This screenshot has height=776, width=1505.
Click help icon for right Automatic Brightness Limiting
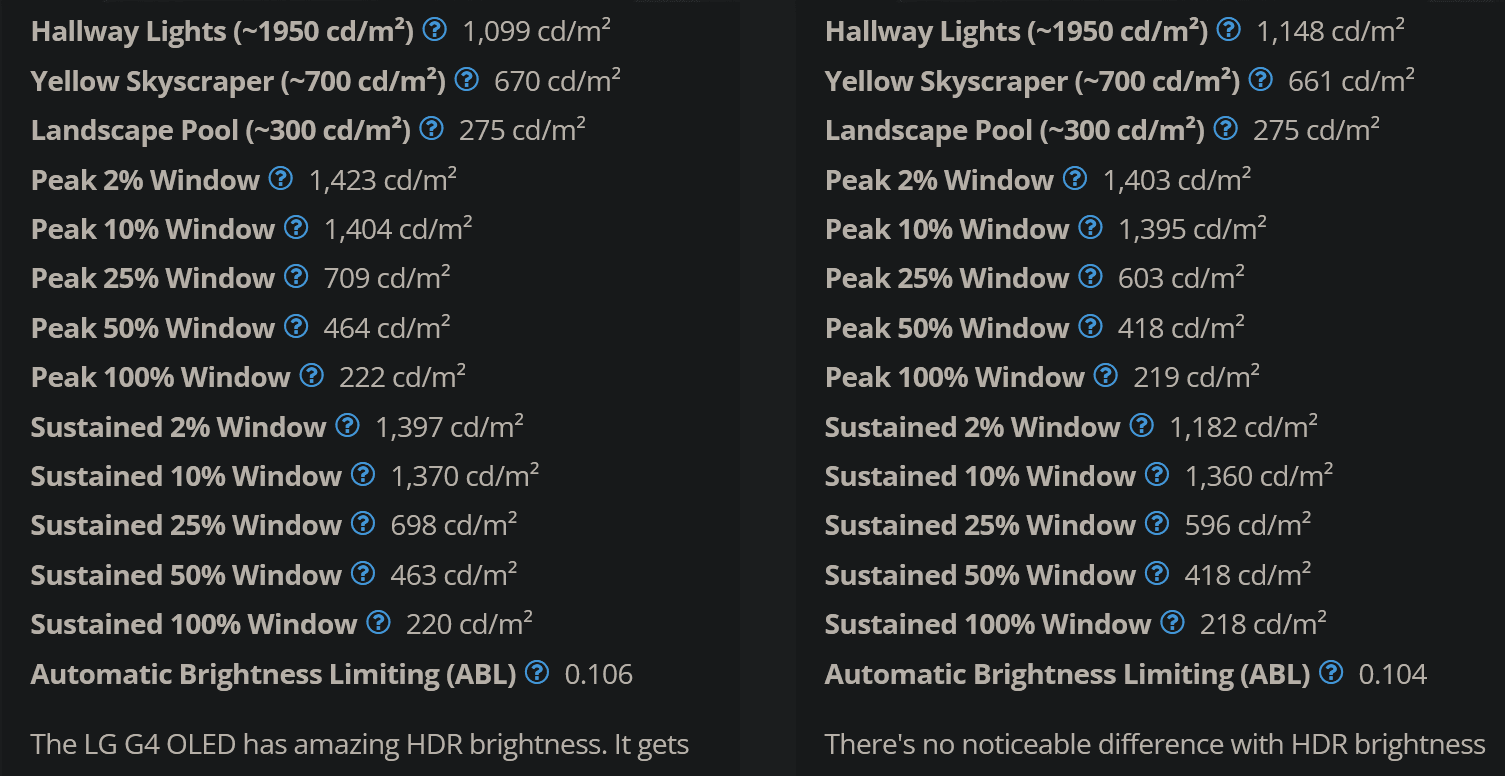1331,673
